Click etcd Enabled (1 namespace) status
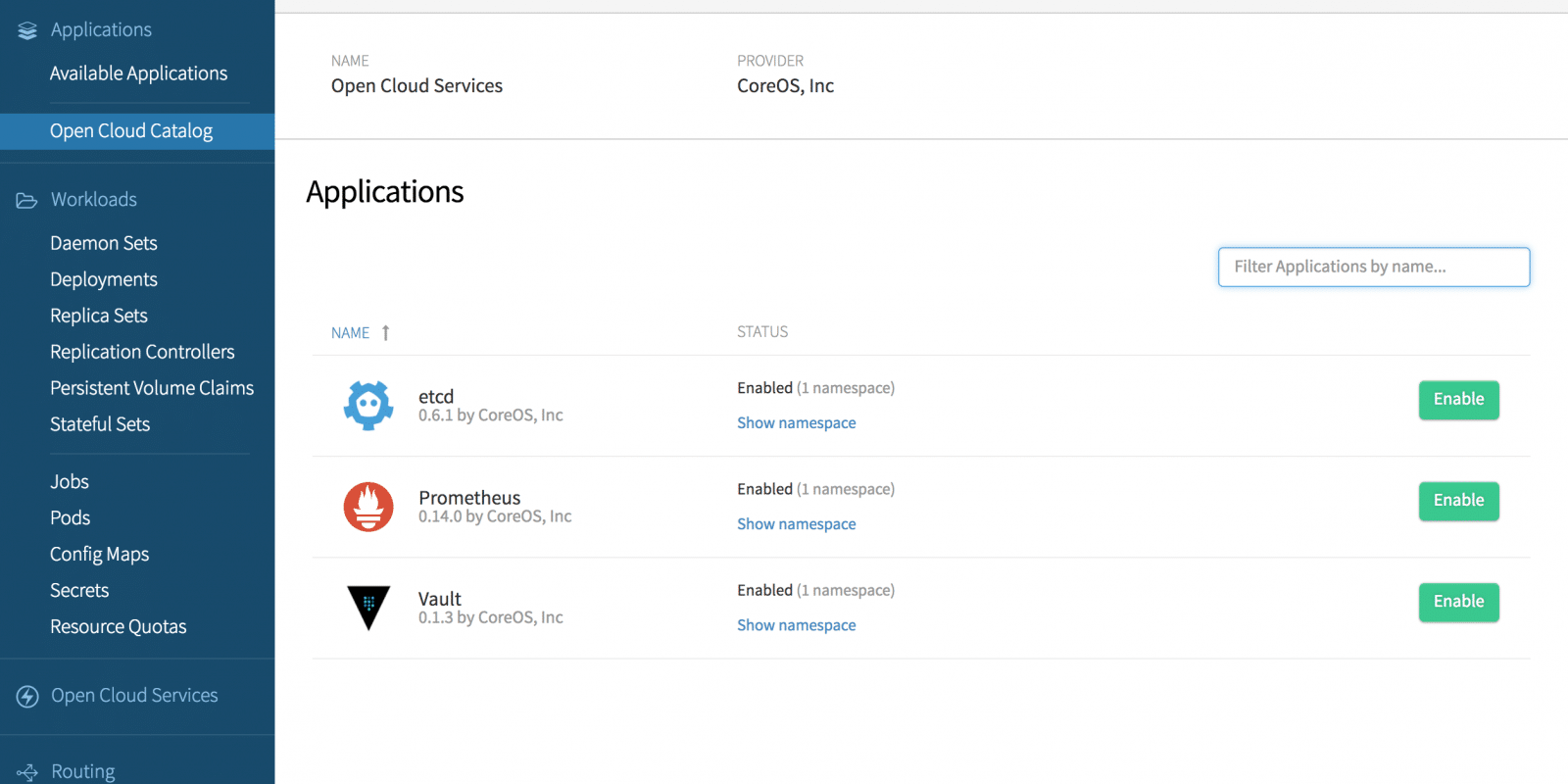This screenshot has width=1568, height=784. [815, 388]
